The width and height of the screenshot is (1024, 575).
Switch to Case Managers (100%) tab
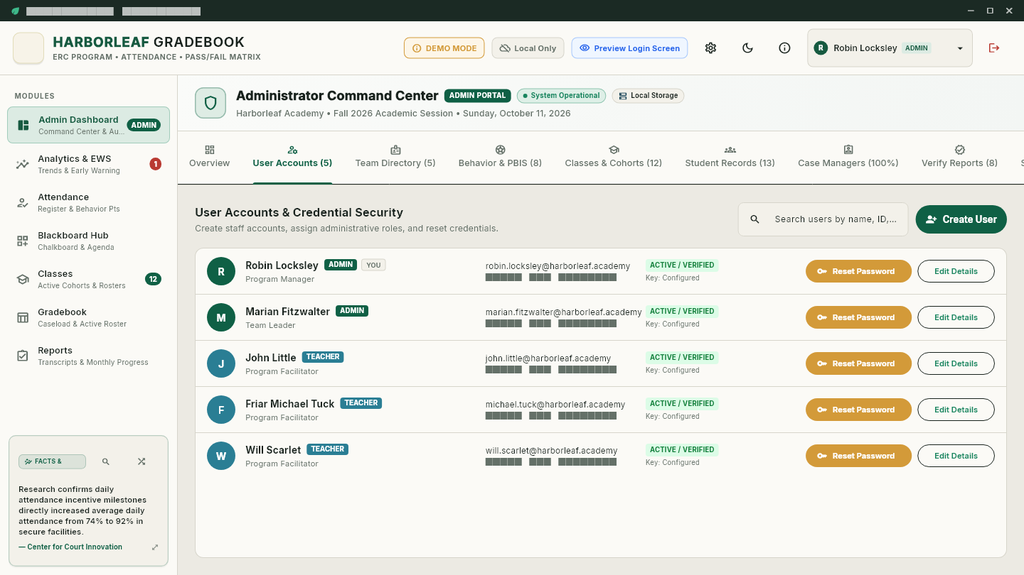pyautogui.click(x=848, y=157)
